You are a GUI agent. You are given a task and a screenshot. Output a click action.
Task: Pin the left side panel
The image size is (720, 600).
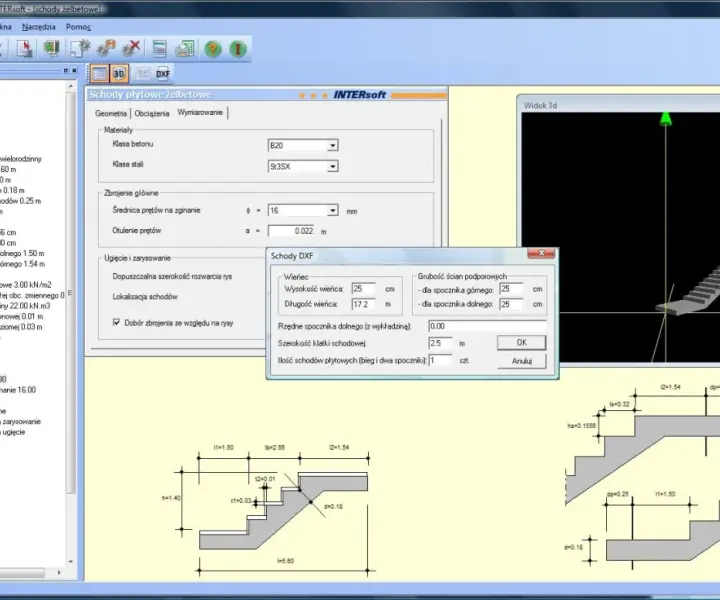click(x=66, y=70)
